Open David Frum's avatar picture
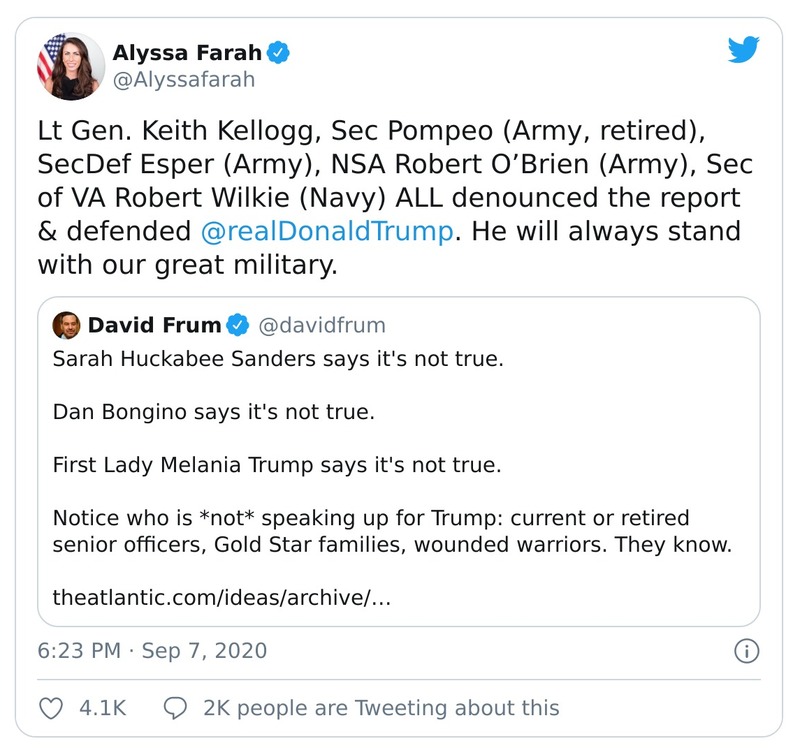The image size is (800, 755). [67, 325]
